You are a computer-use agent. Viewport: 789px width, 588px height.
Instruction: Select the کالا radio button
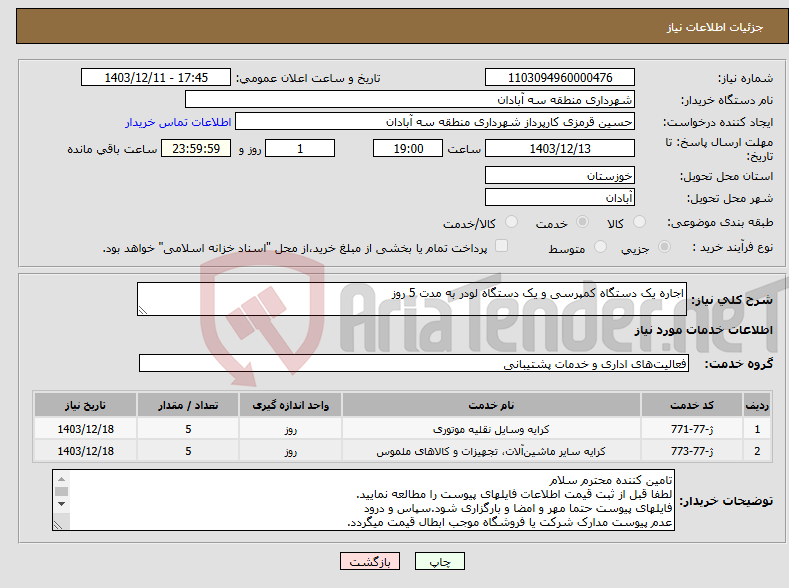pyautogui.click(x=639, y=222)
